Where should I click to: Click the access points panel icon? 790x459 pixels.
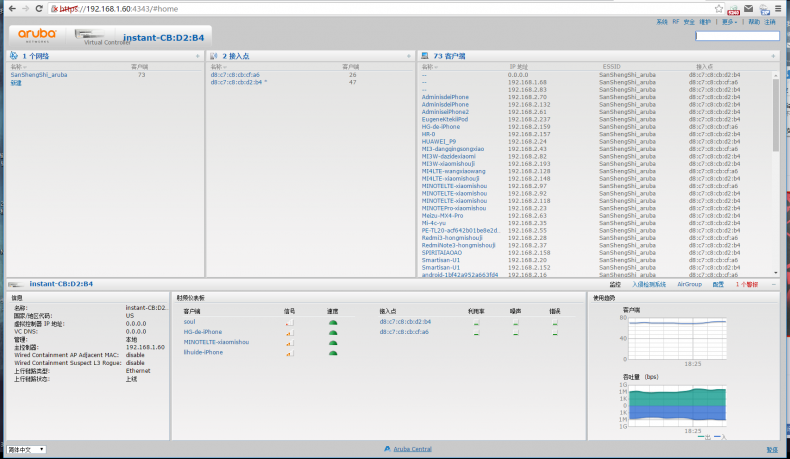(216, 56)
